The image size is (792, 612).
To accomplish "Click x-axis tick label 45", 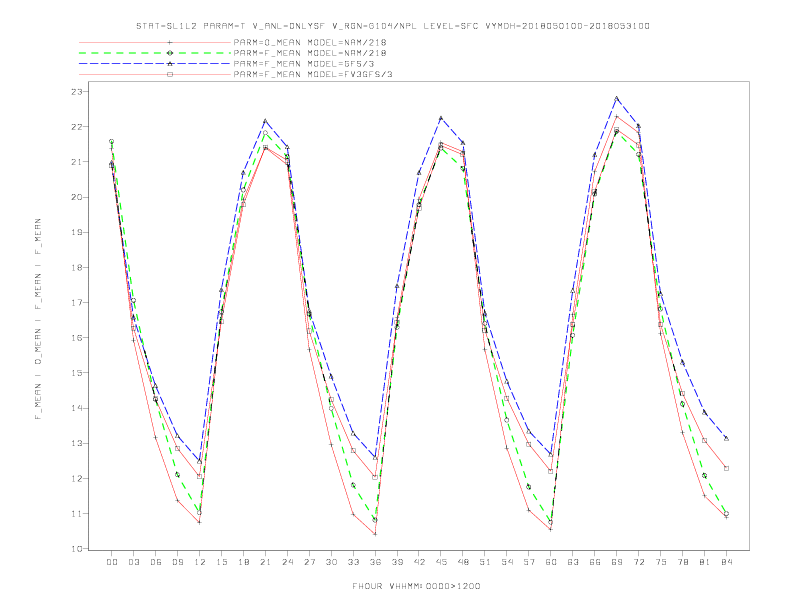I will (441, 562).
